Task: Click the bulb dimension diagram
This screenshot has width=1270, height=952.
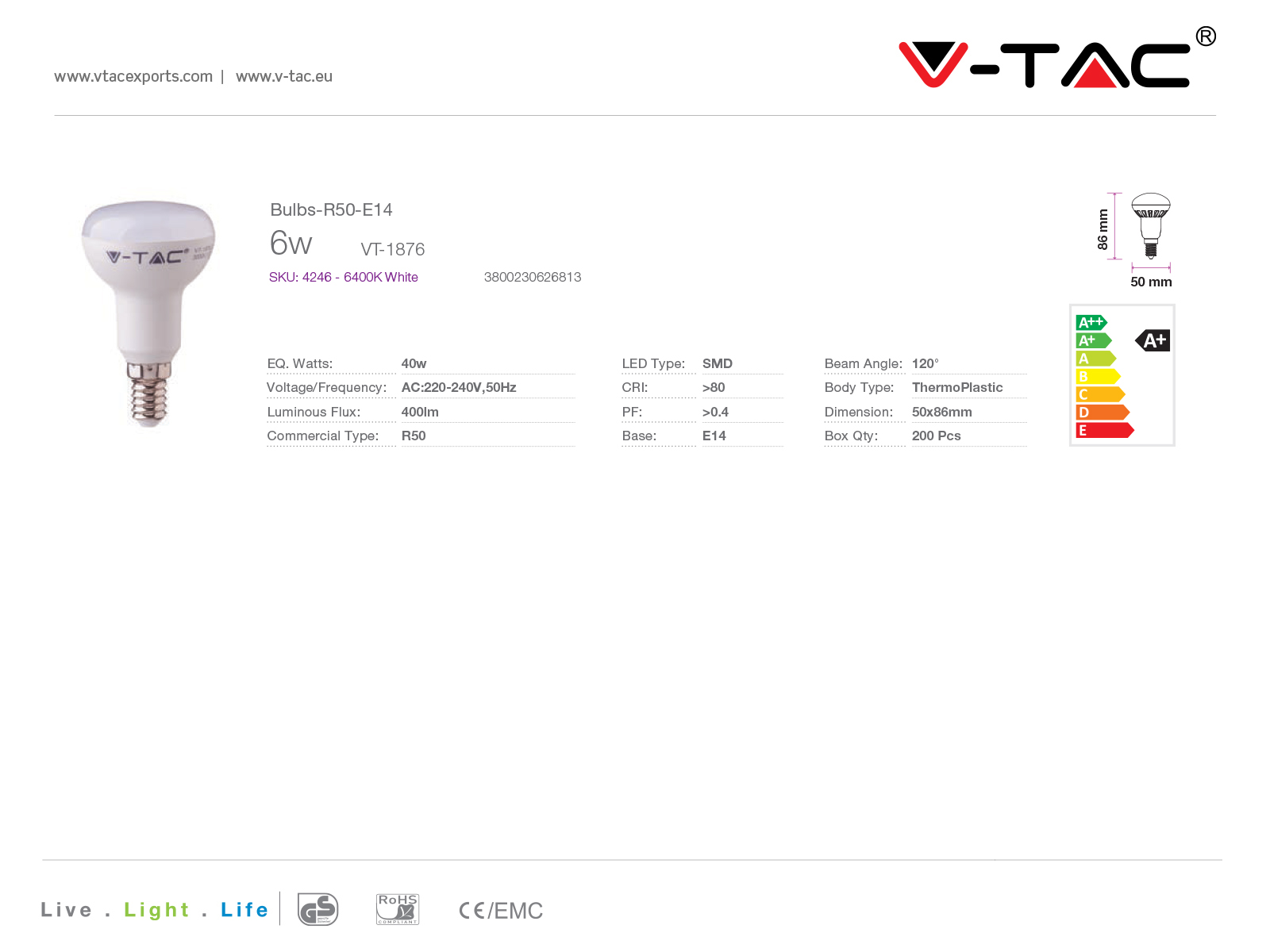Action: [1135, 240]
